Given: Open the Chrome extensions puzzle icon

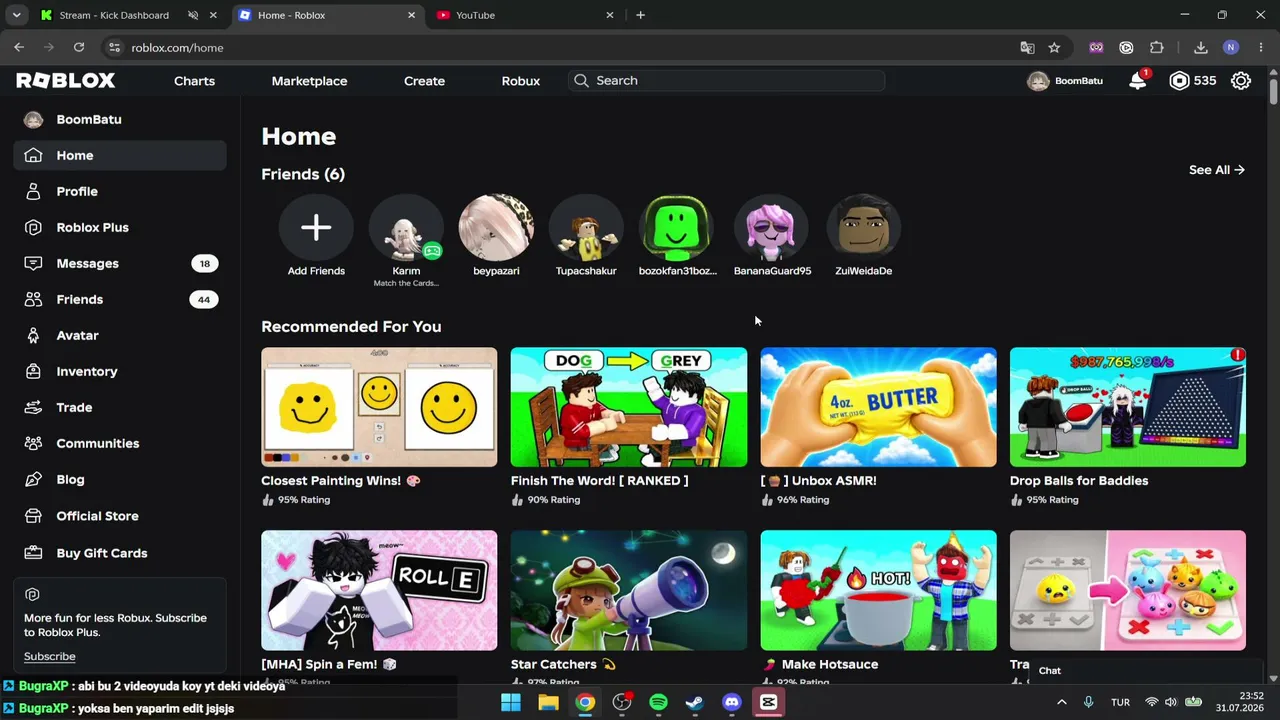Looking at the screenshot, I should (1157, 48).
